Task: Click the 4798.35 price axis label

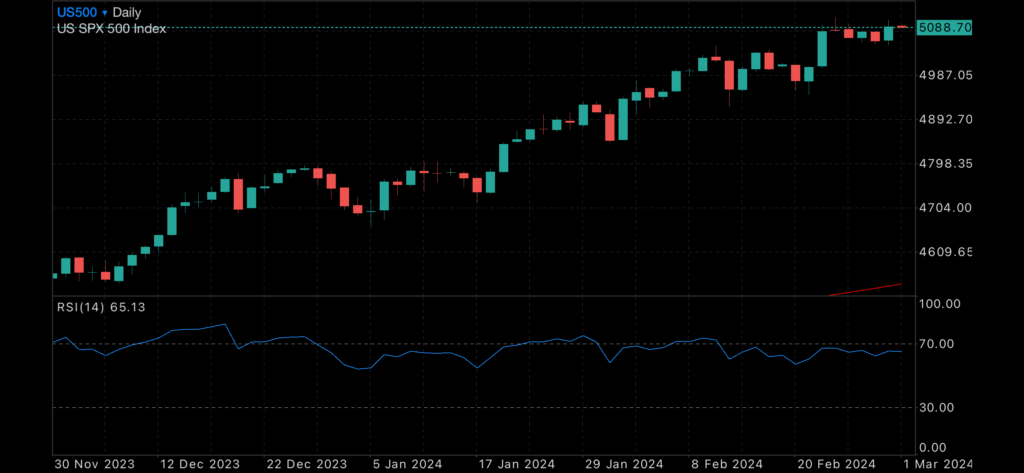Action: (946, 163)
